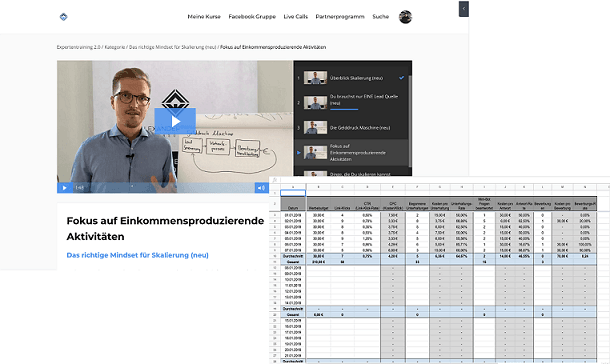Viewport: 610px width, 364px height.
Task: Open 'Die Gelddruck Maschine (neu)' lesson
Action: pos(352,128)
